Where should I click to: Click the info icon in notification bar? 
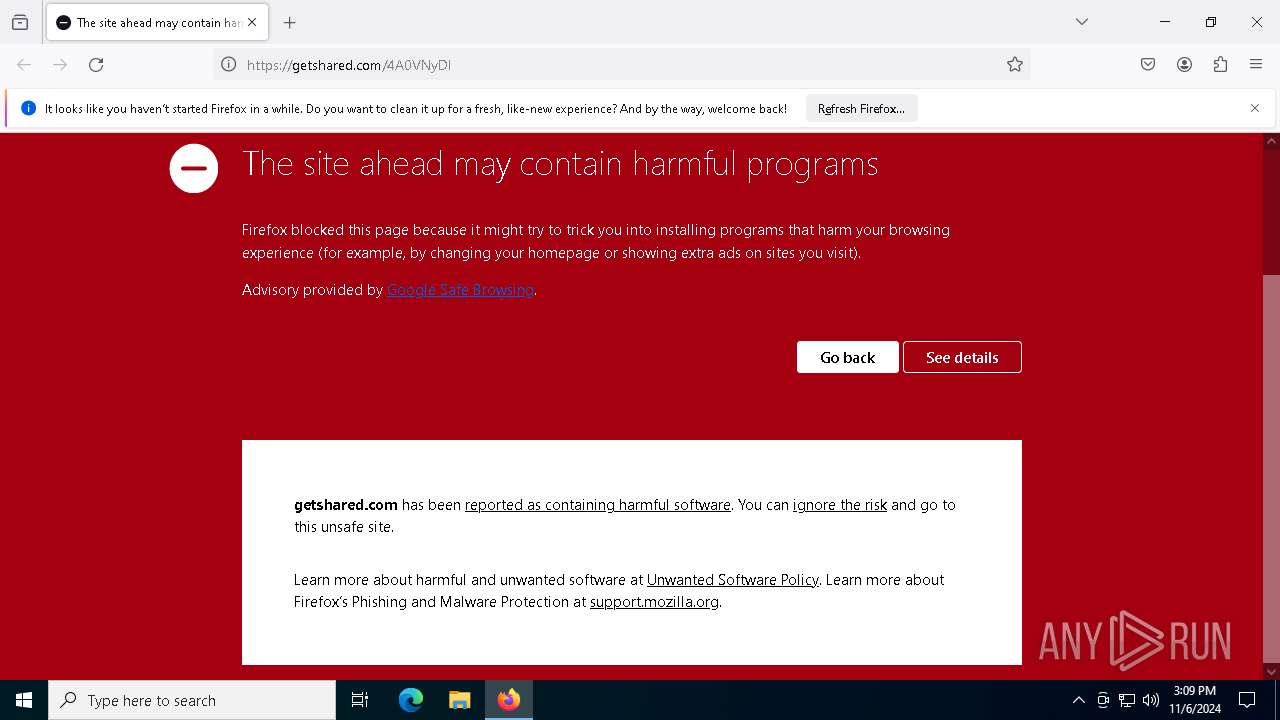[28, 108]
